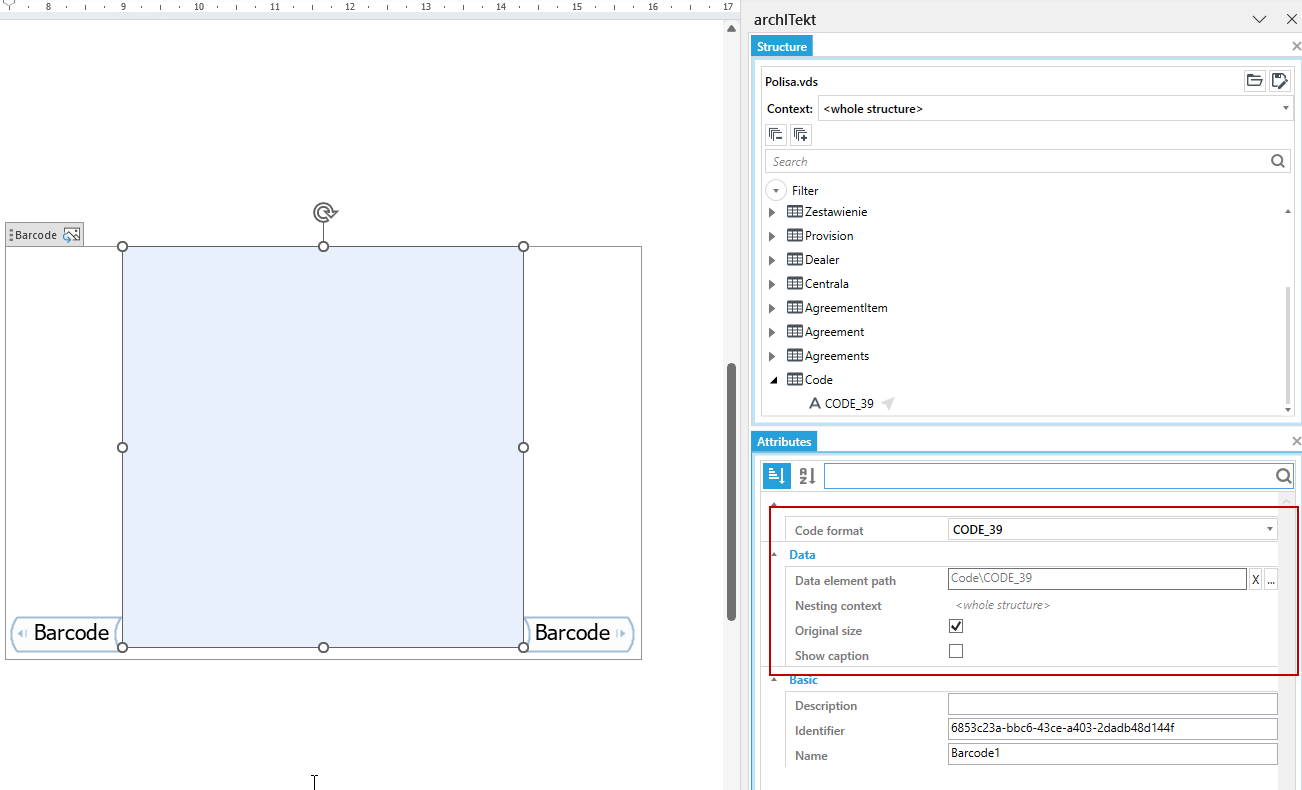This screenshot has width=1302, height=790.
Task: Collapse the Basic attribute group
Action: click(x=773, y=679)
